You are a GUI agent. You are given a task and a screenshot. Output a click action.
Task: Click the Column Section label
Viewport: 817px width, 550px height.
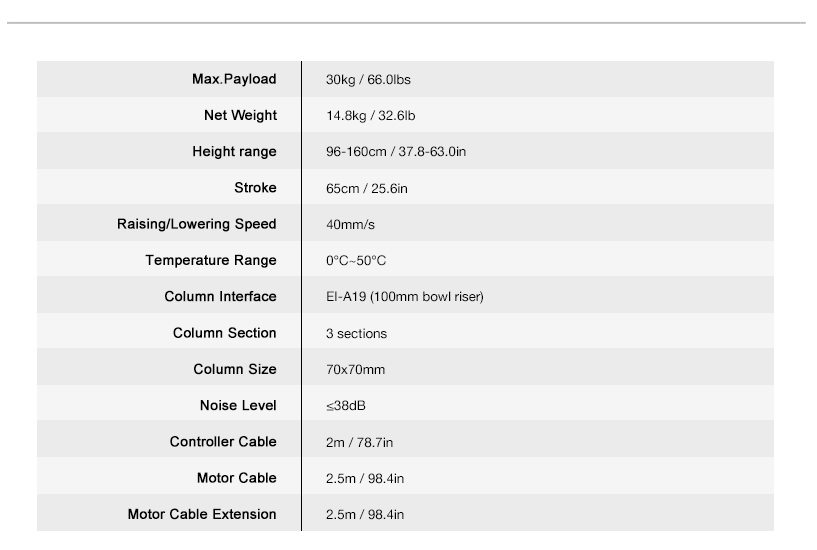click(224, 333)
